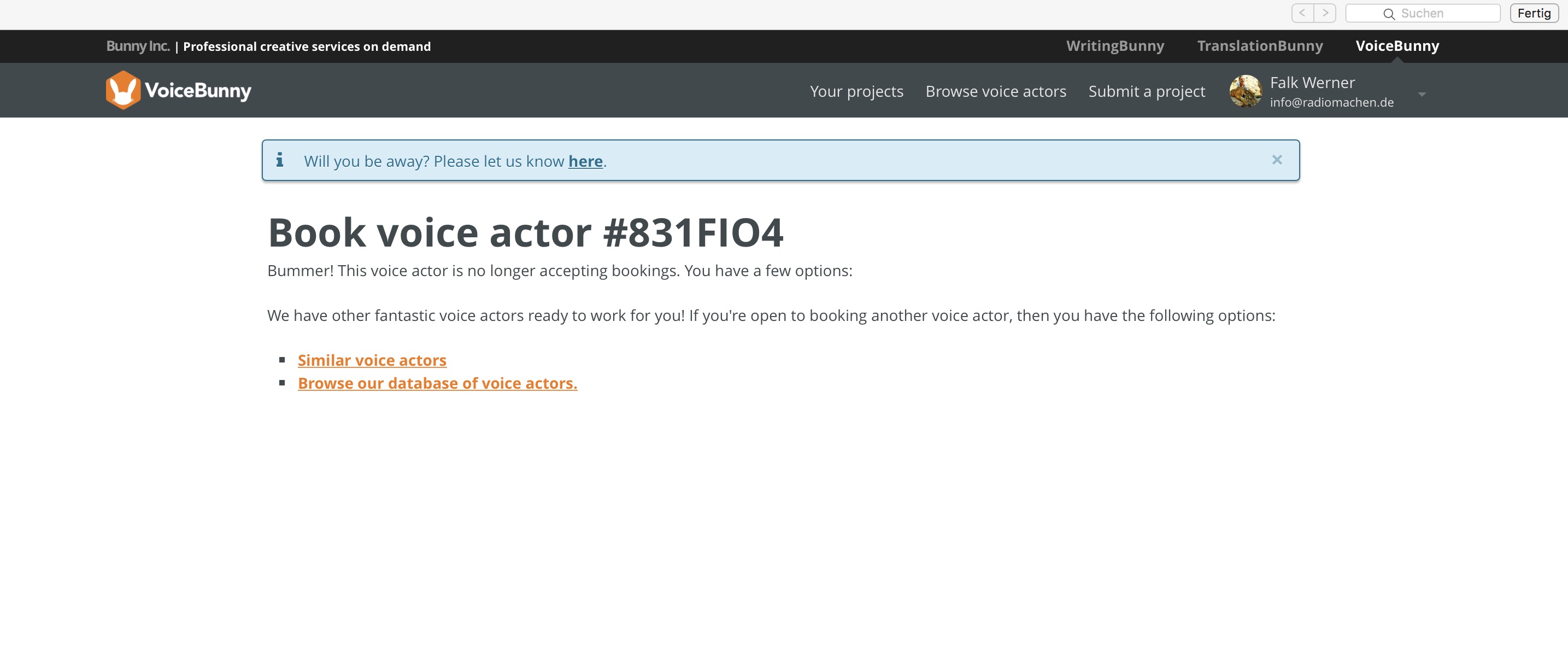Screen dimensions: 1568x661
Task: Switch to the WritingBunny tab
Action: point(1114,45)
